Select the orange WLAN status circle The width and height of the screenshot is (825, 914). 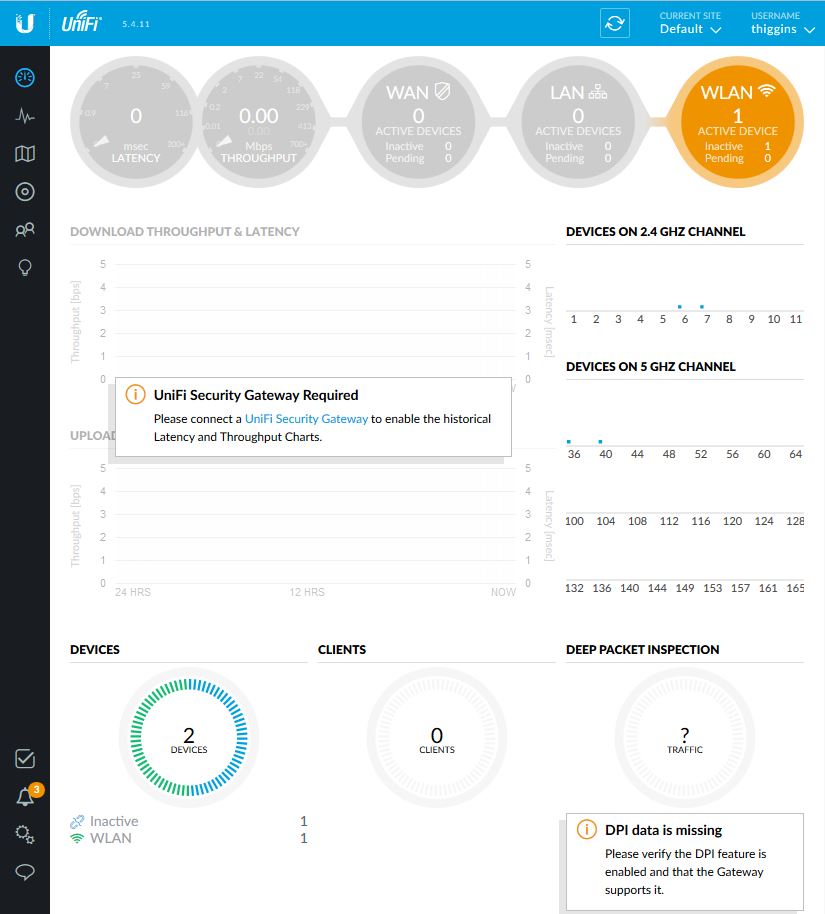pyautogui.click(x=738, y=122)
